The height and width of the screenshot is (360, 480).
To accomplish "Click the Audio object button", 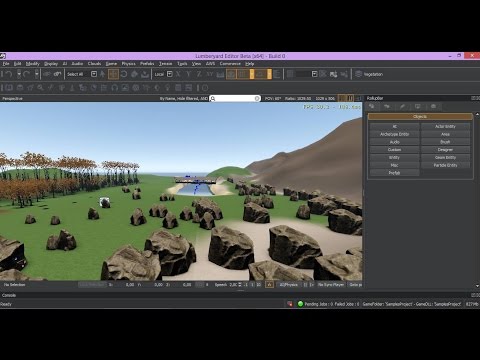I will 394,142.
